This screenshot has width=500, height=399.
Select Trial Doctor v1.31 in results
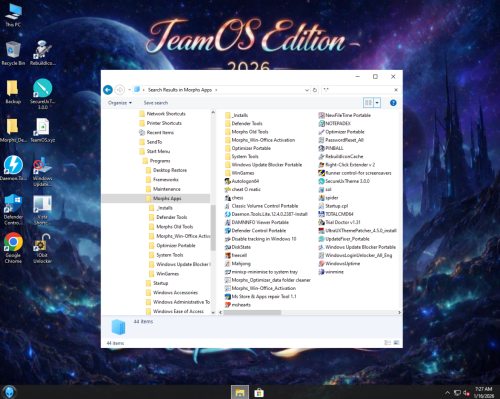click(x=339, y=222)
